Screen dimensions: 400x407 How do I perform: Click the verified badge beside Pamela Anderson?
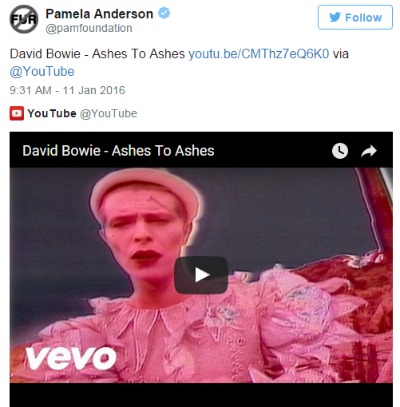click(x=164, y=13)
